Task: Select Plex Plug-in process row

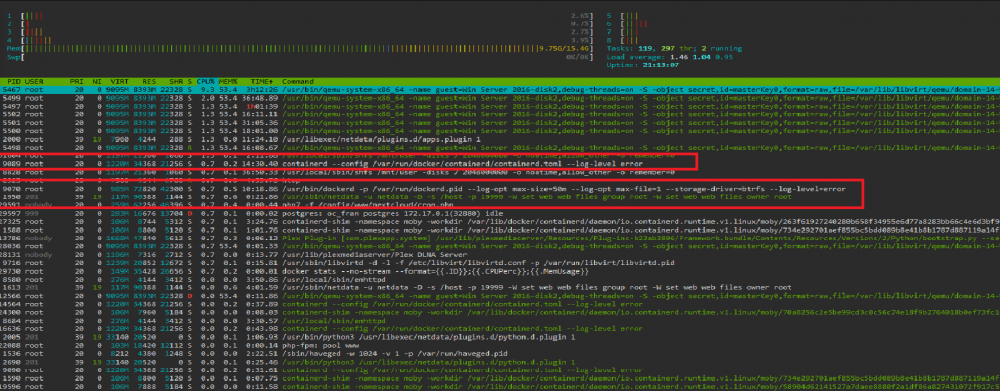Action: 500,238
